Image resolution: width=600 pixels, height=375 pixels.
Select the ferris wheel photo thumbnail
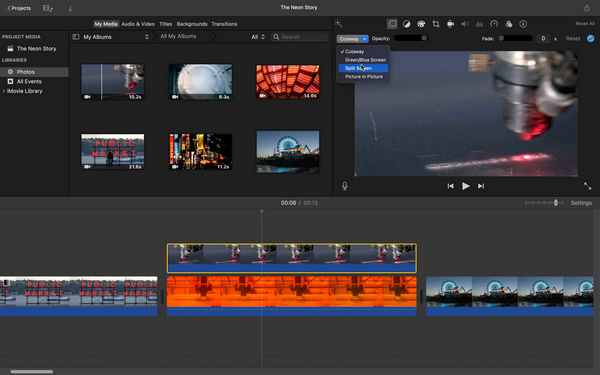coord(288,152)
